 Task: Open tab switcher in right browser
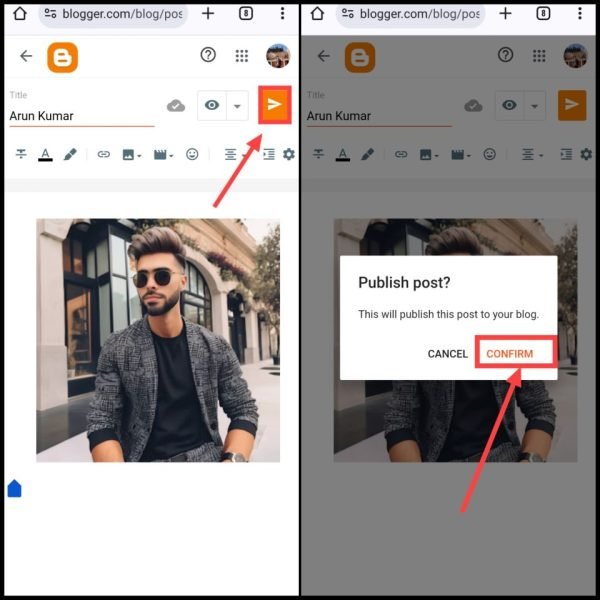coord(543,14)
